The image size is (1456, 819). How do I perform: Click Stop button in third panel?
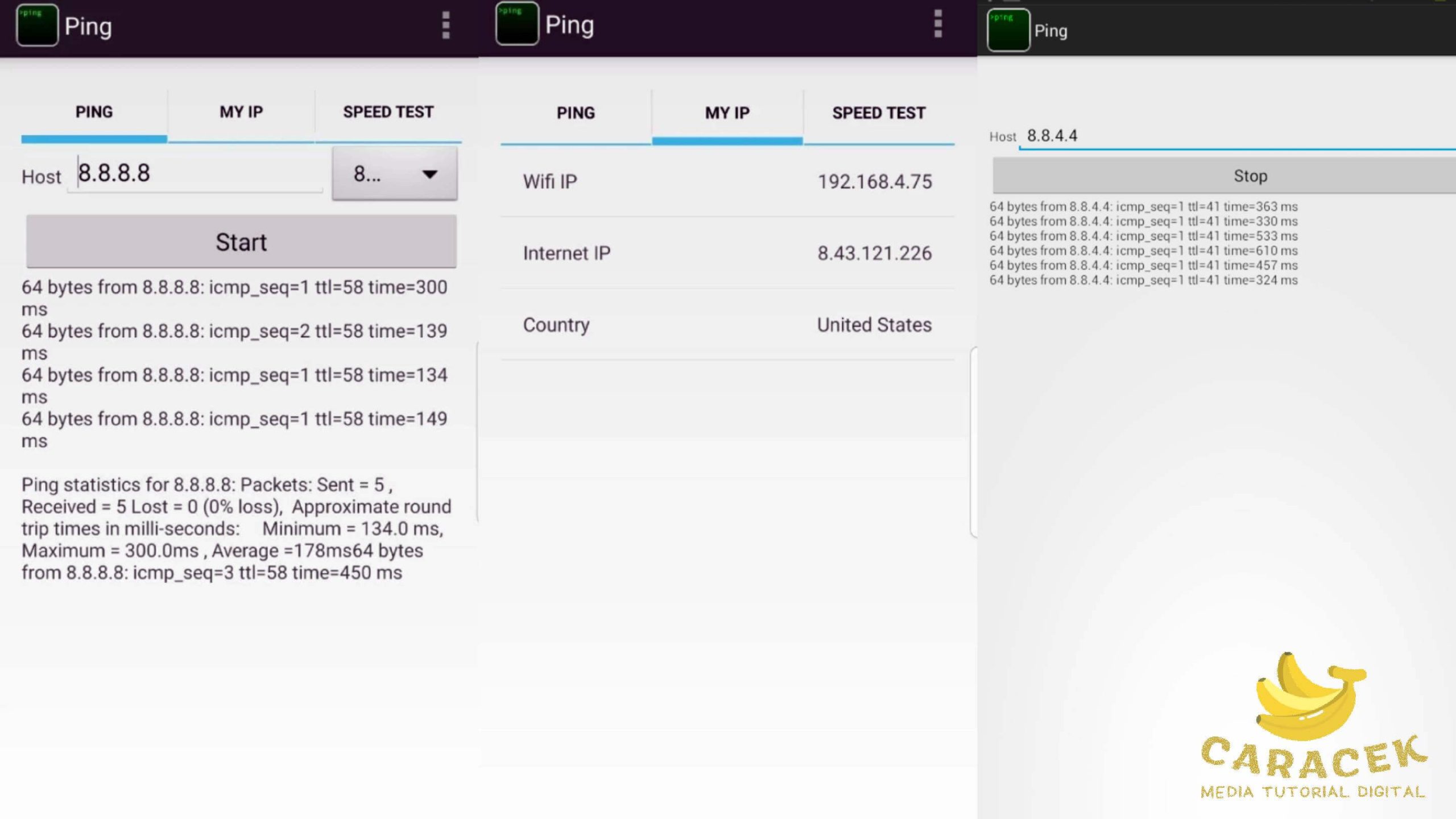pyautogui.click(x=1250, y=176)
